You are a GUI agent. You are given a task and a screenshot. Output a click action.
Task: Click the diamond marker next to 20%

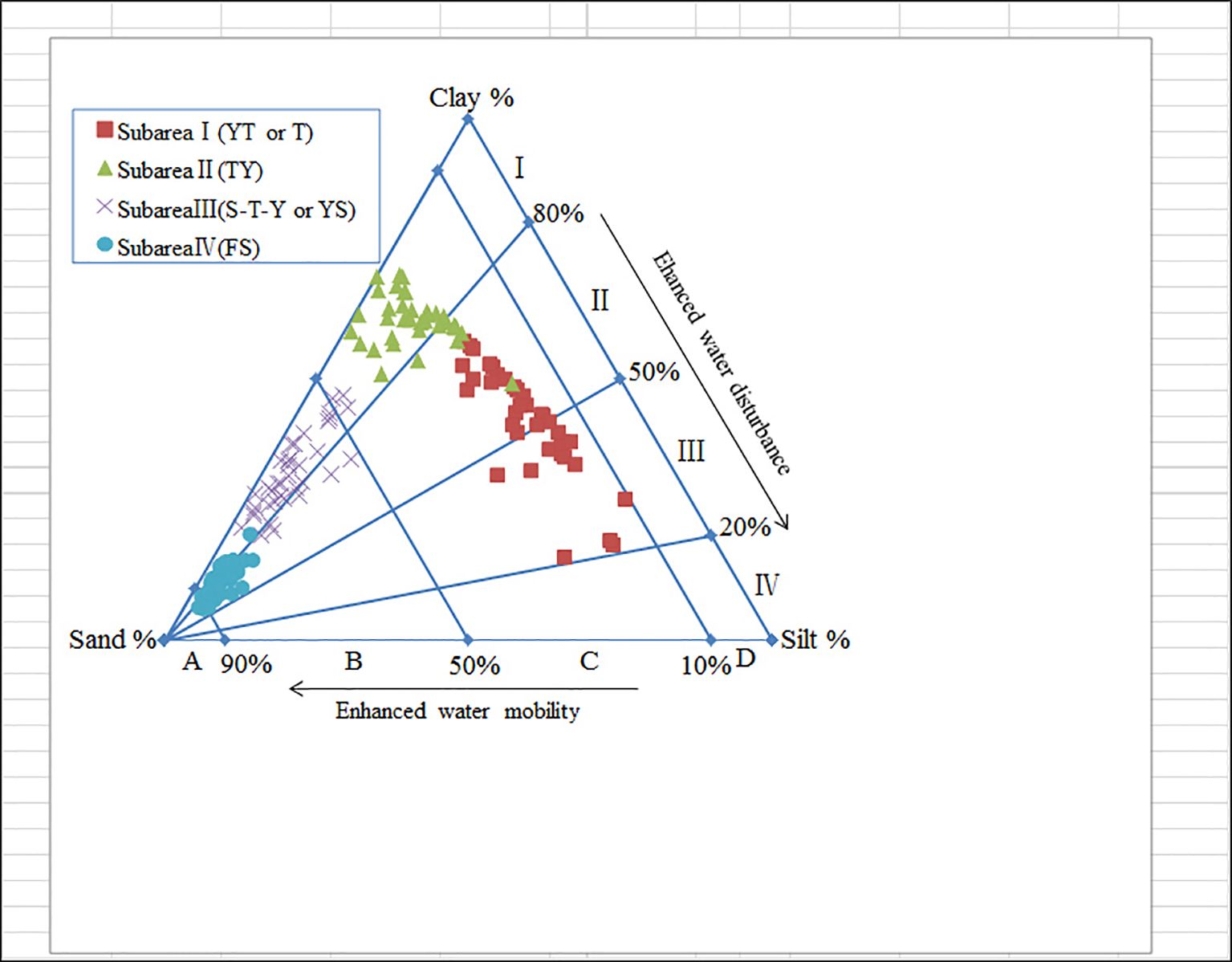click(711, 536)
